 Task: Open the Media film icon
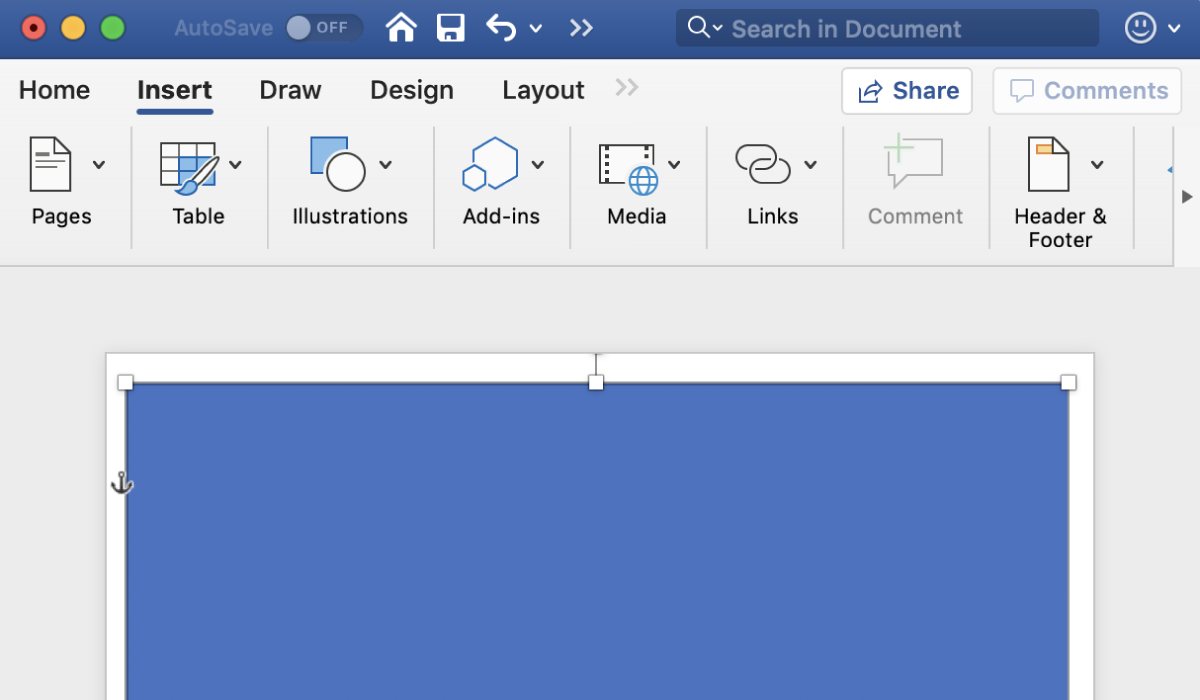coord(628,165)
